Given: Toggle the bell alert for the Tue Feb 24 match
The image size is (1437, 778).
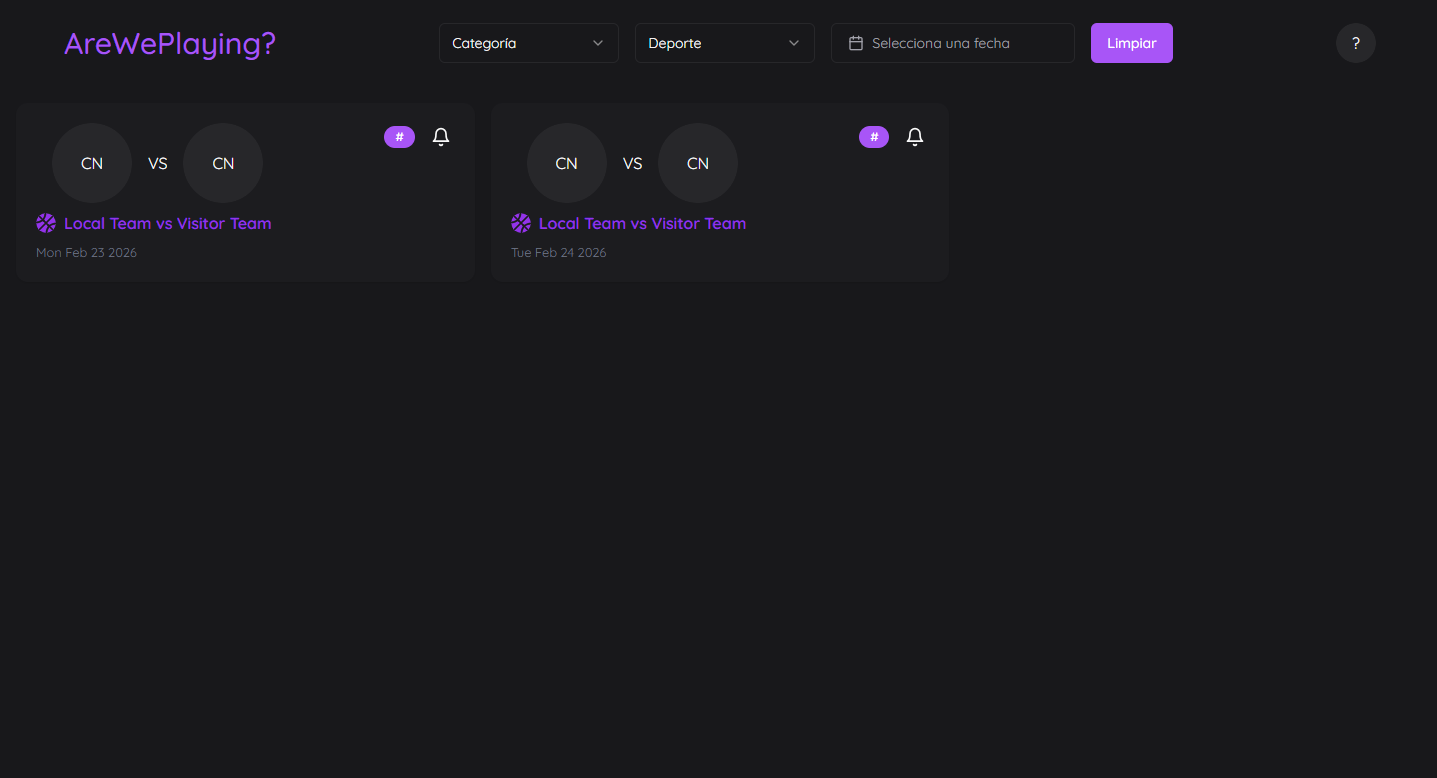Looking at the screenshot, I should coord(915,137).
